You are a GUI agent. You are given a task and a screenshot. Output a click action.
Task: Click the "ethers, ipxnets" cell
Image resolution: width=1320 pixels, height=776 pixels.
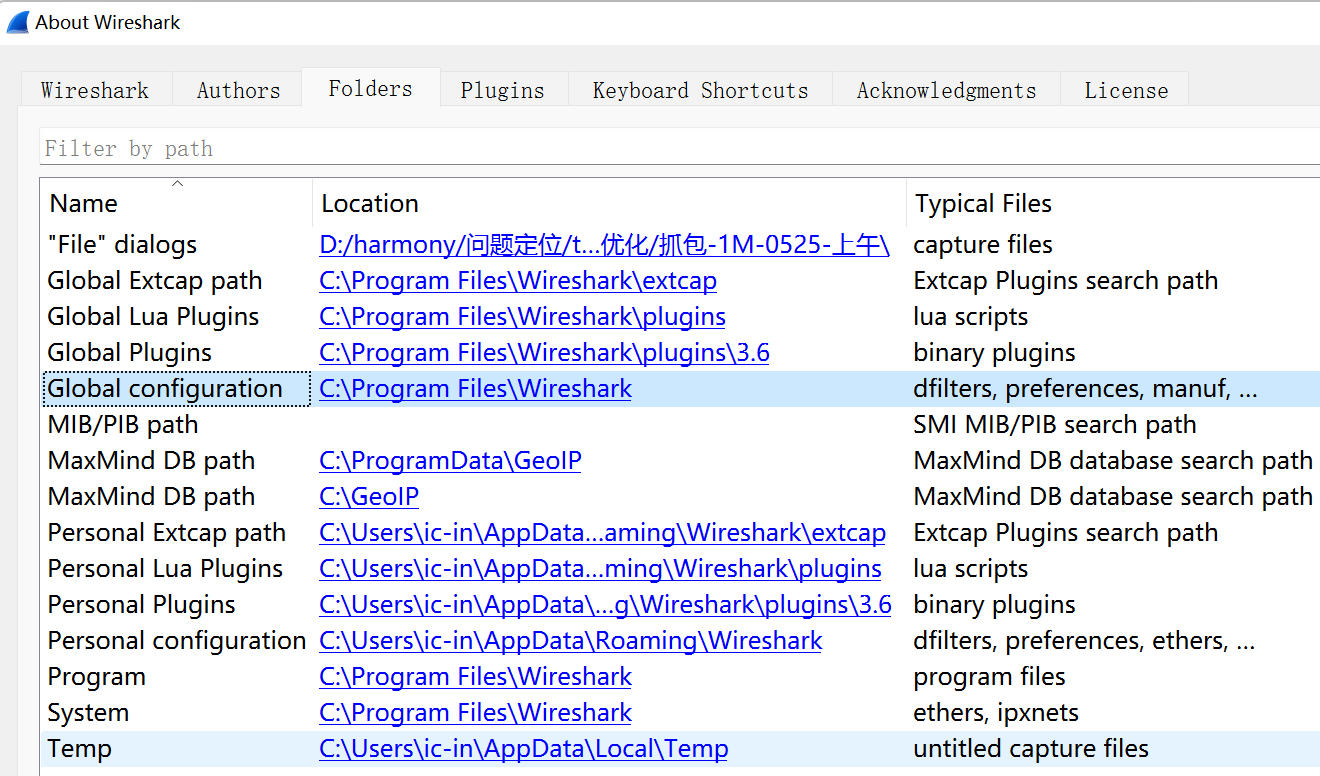coord(996,713)
